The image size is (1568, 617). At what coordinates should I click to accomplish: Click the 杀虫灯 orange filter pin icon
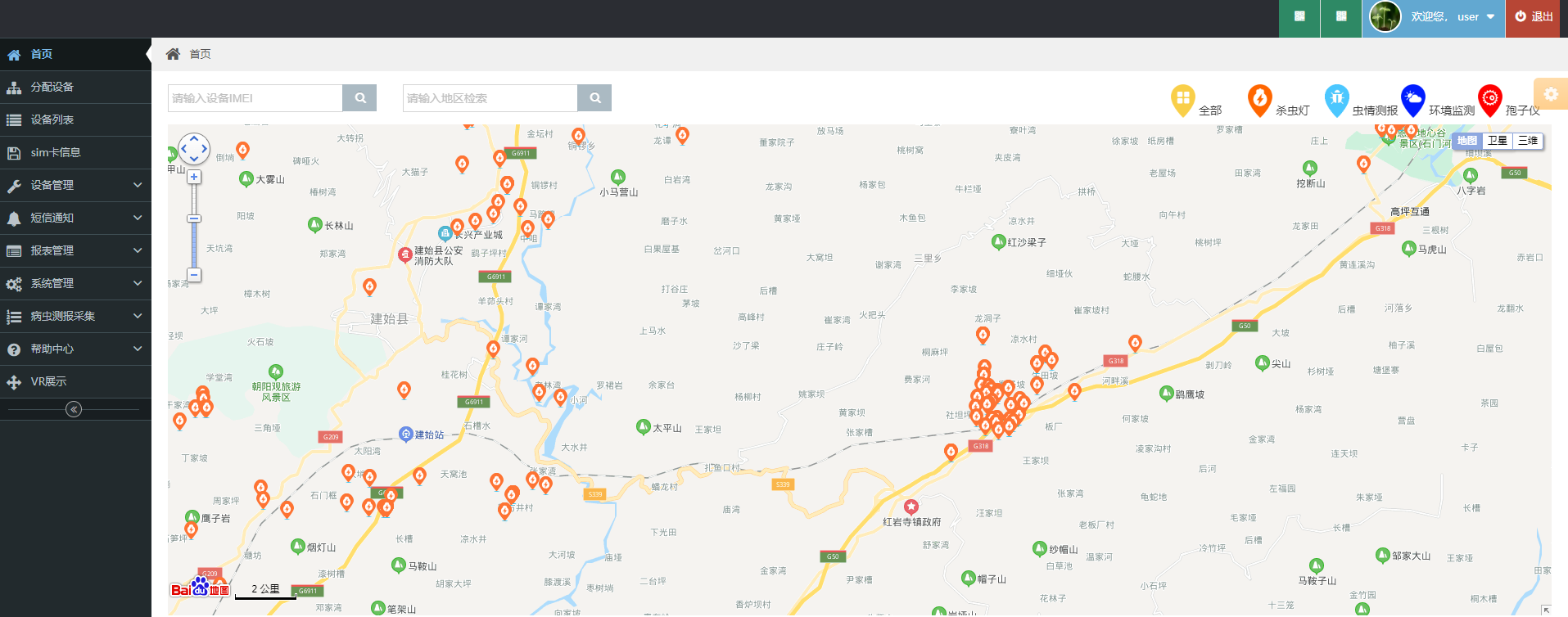click(x=1259, y=101)
